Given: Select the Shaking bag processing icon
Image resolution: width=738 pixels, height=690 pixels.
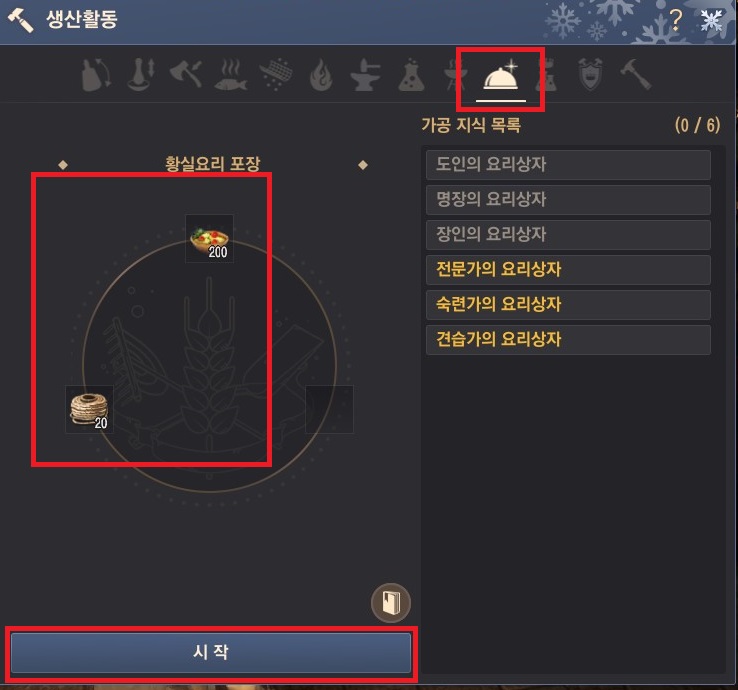Looking at the screenshot, I should (96, 74).
